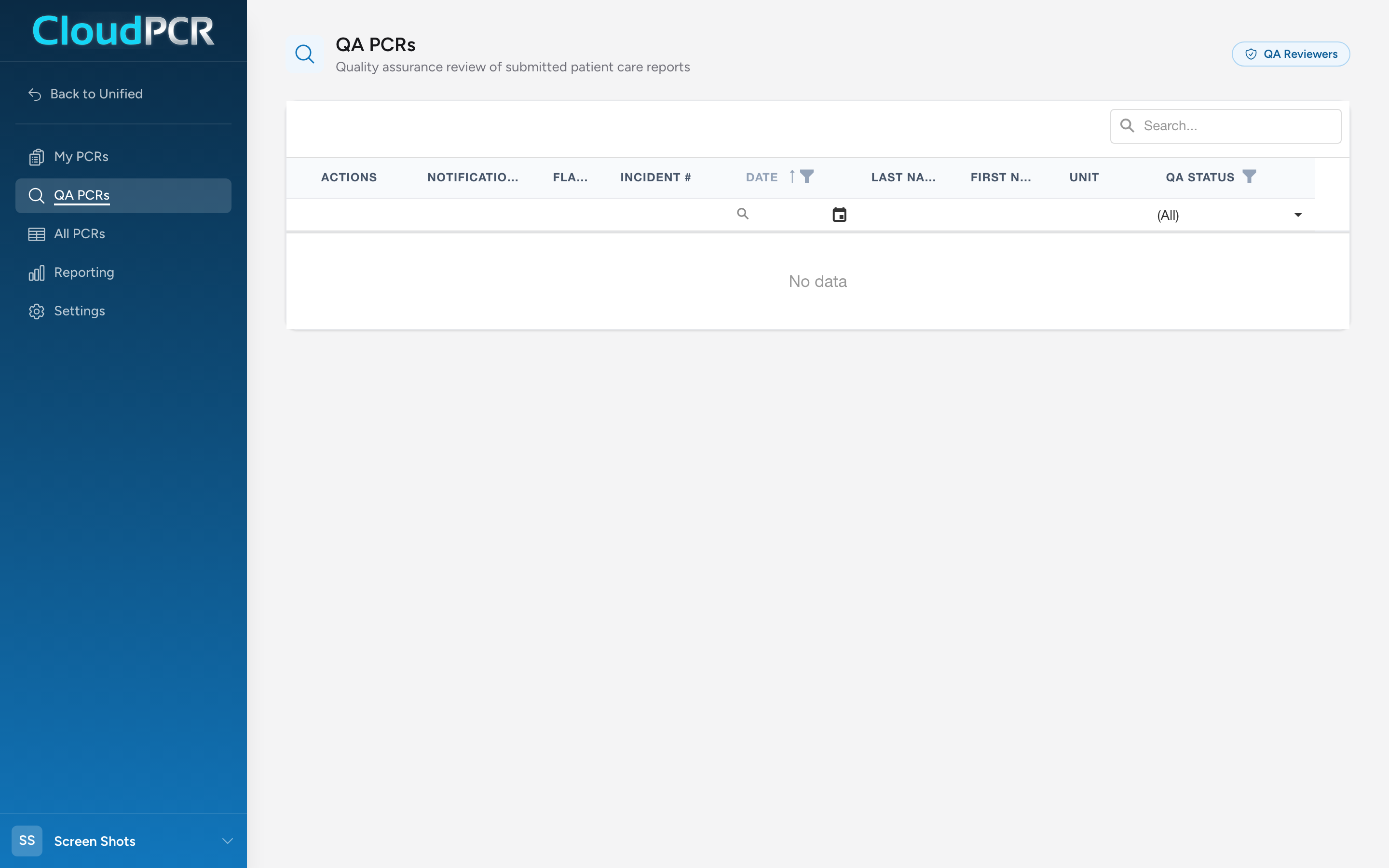Click the CloudPCR logo

pyautogui.click(x=123, y=30)
